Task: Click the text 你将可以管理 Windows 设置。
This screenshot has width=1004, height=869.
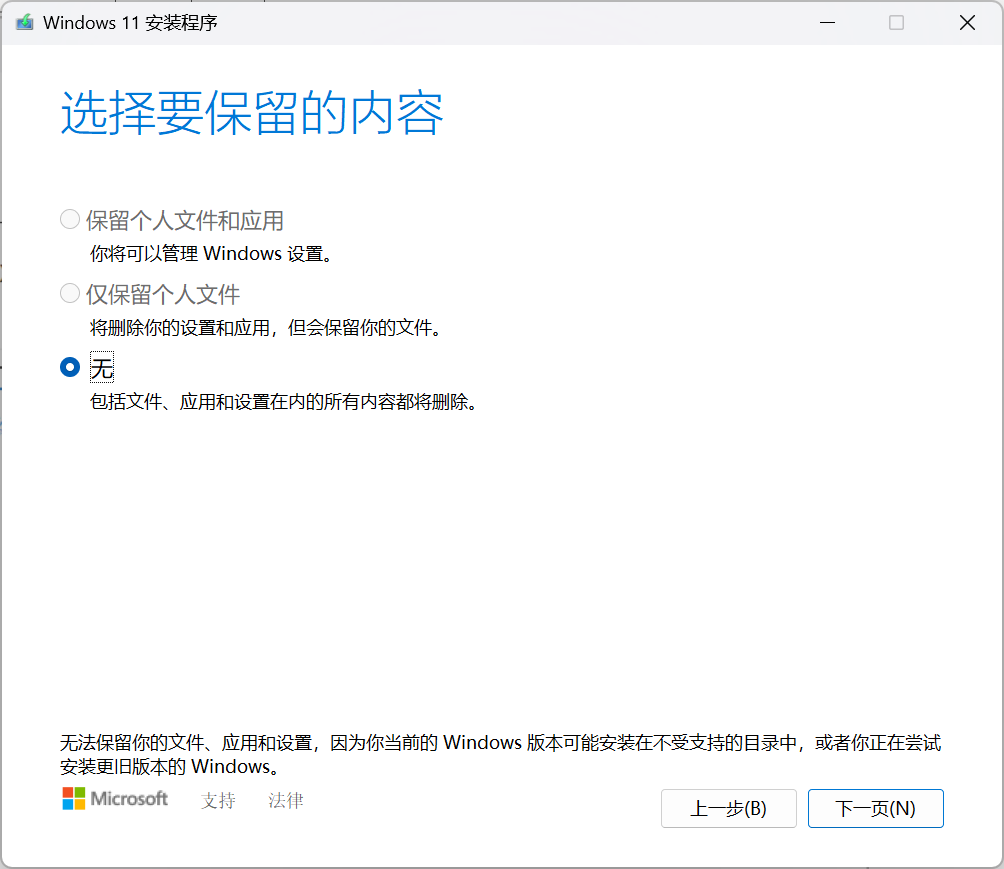Action: (212, 254)
